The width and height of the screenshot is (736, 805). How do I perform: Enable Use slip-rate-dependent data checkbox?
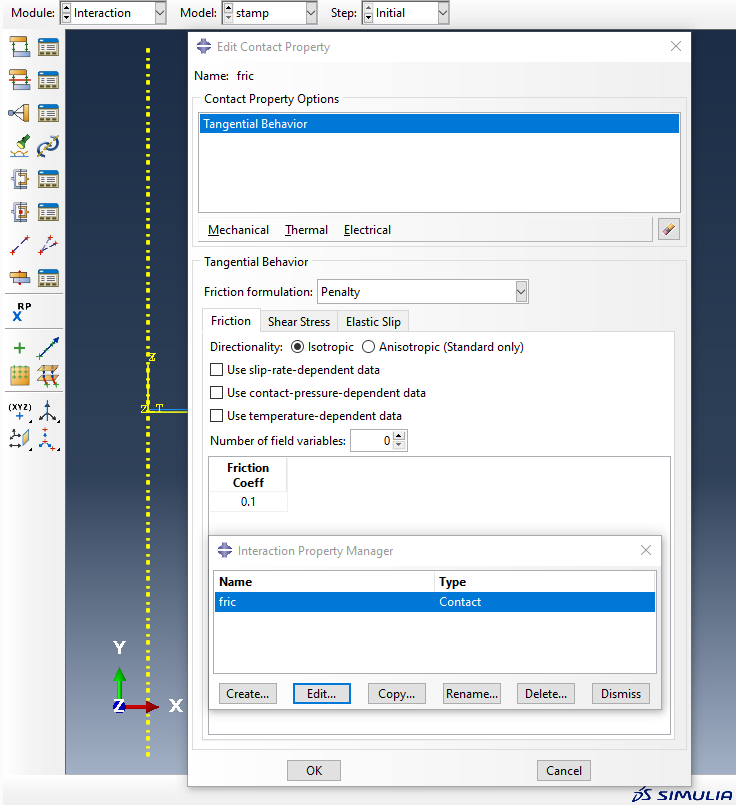(217, 370)
